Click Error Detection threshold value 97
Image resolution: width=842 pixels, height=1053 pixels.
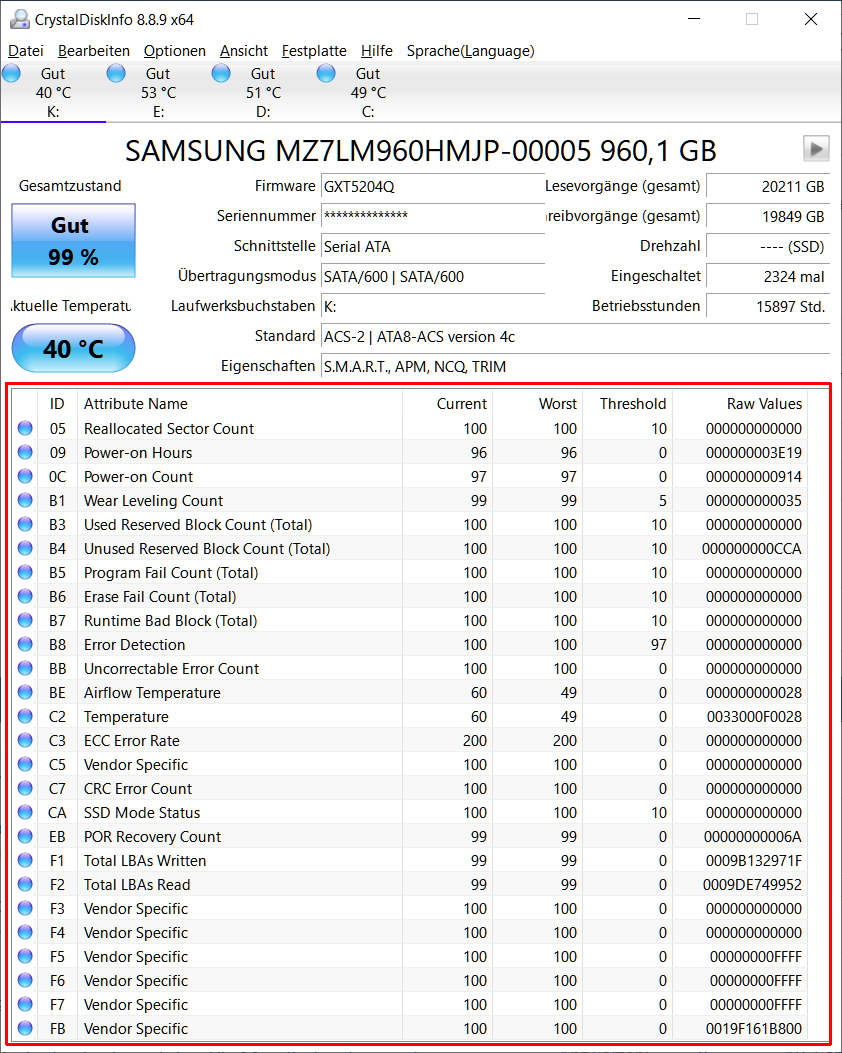point(659,645)
